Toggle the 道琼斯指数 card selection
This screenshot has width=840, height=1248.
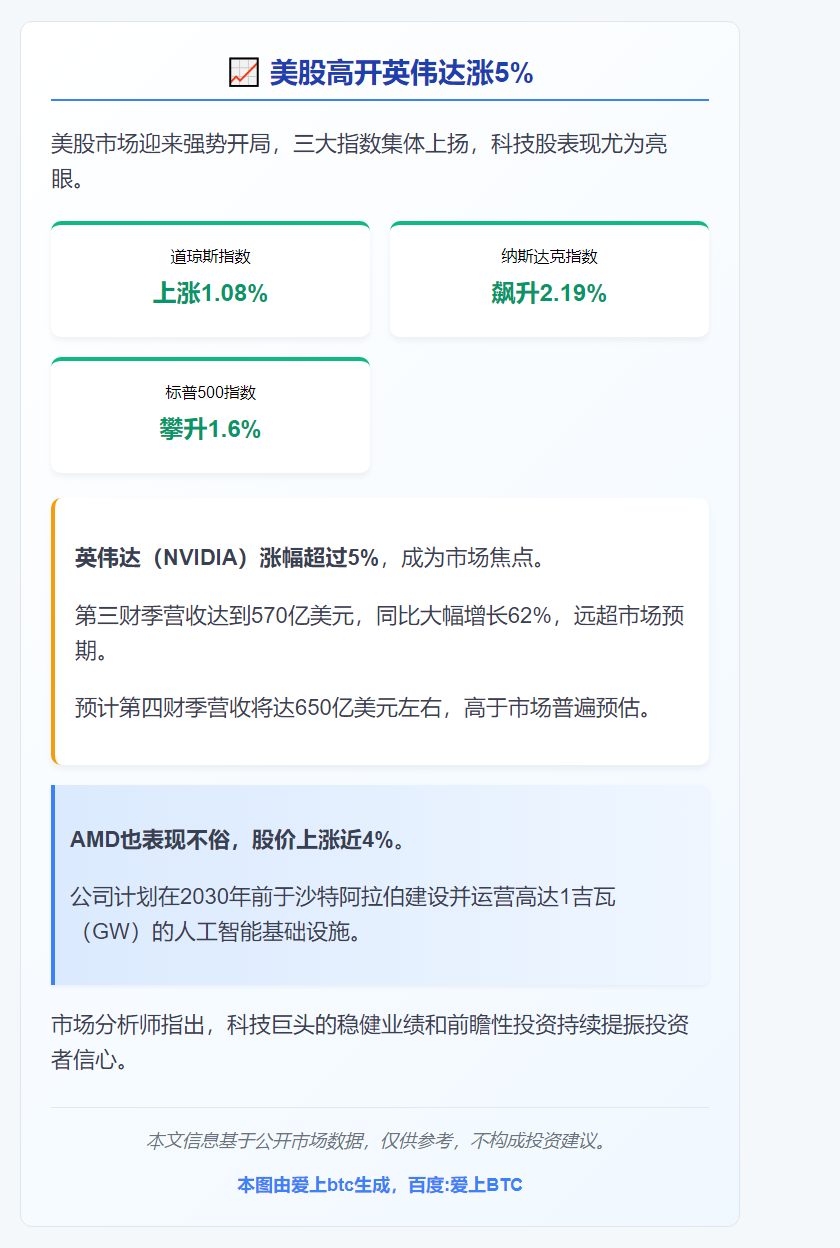[210, 279]
